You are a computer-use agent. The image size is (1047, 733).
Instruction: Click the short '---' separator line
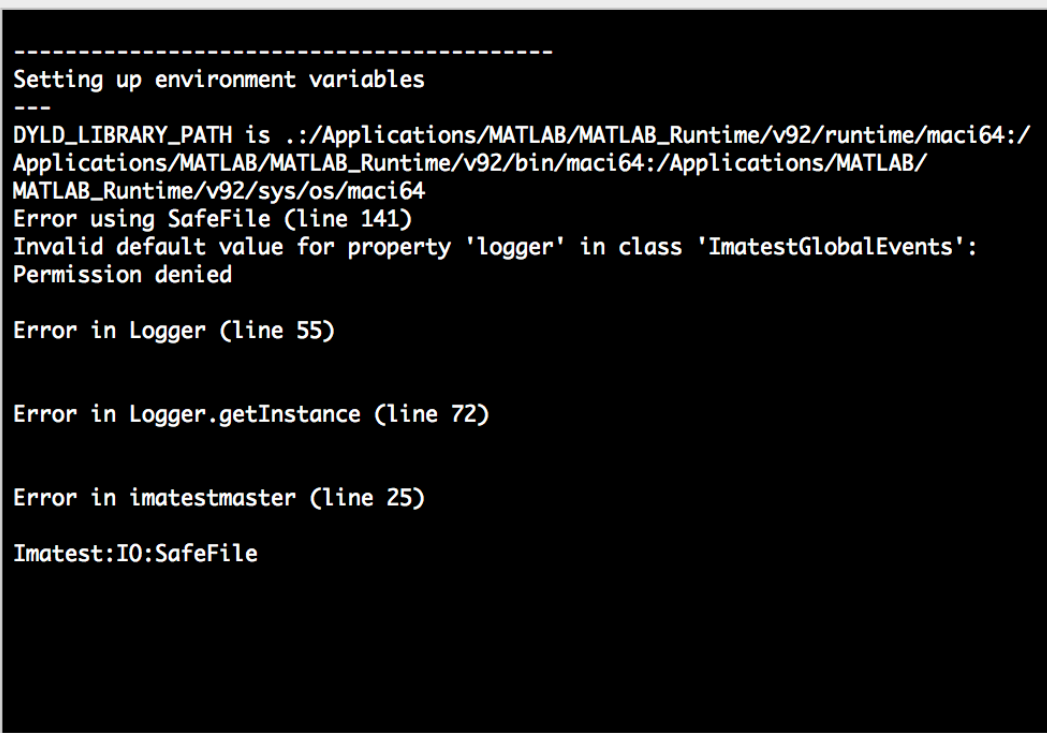click(x=32, y=107)
